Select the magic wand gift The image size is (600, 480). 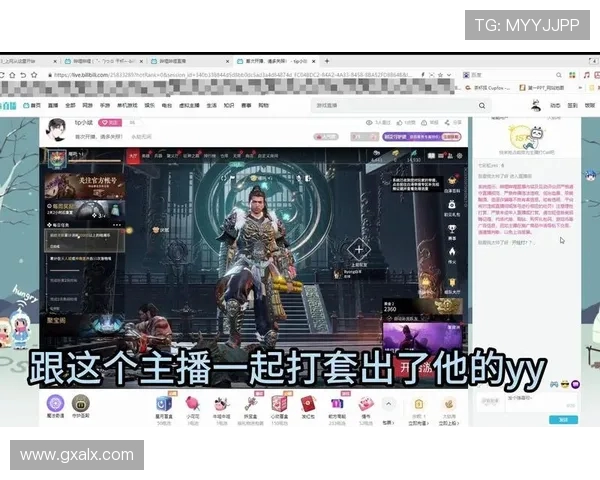coord(250,403)
